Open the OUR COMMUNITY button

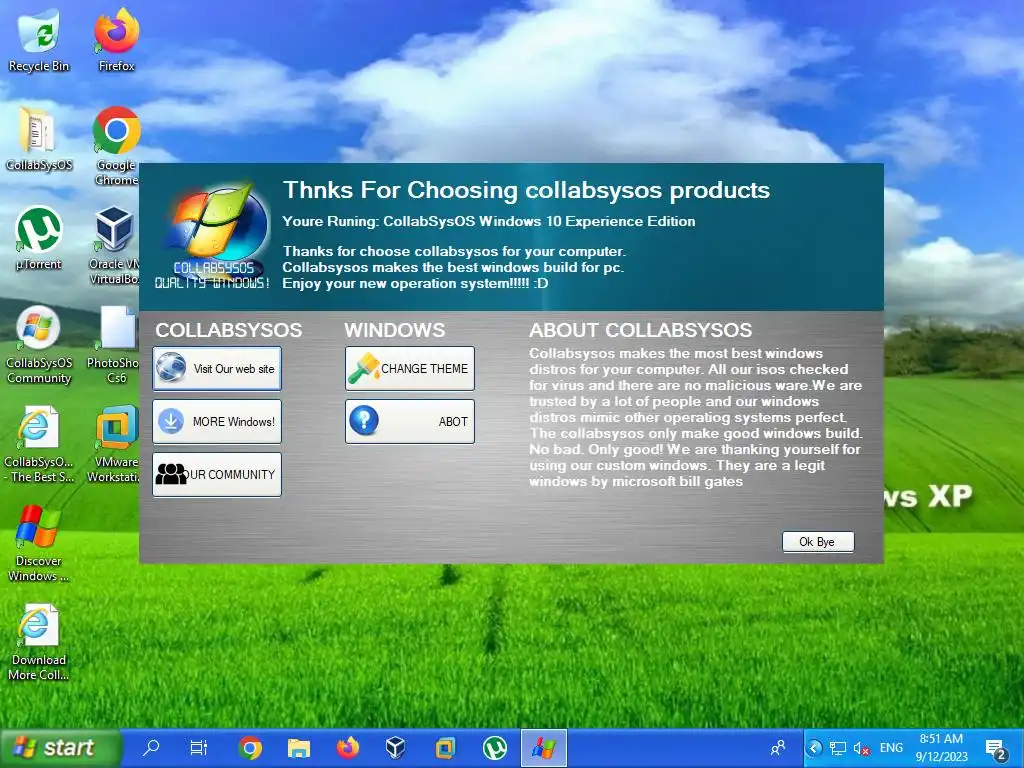click(x=217, y=475)
